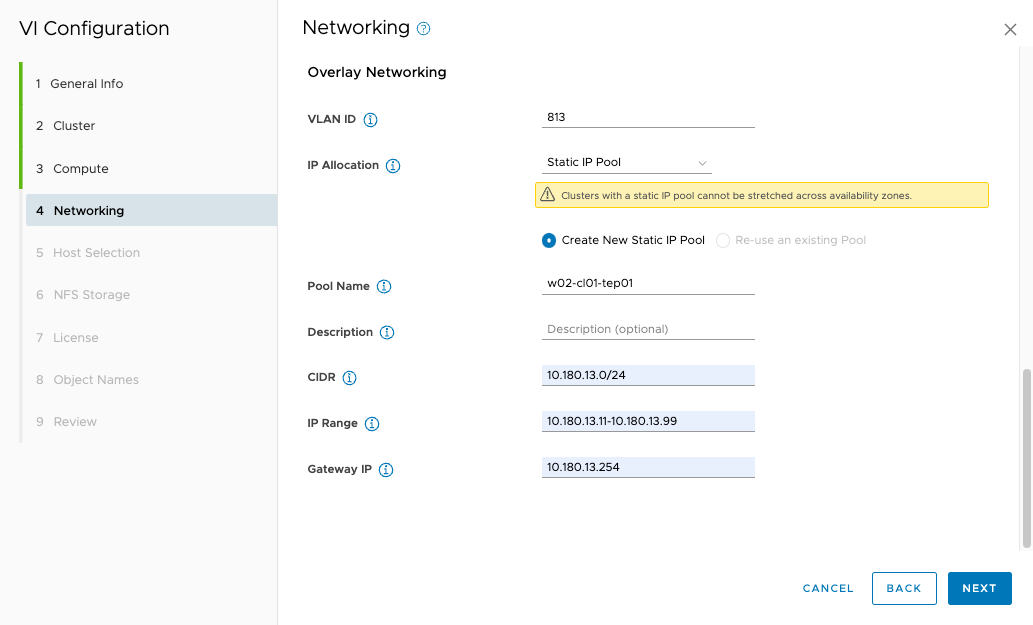Click the VI Configuration title
Viewport: 1033px width, 625px height.
(x=94, y=28)
